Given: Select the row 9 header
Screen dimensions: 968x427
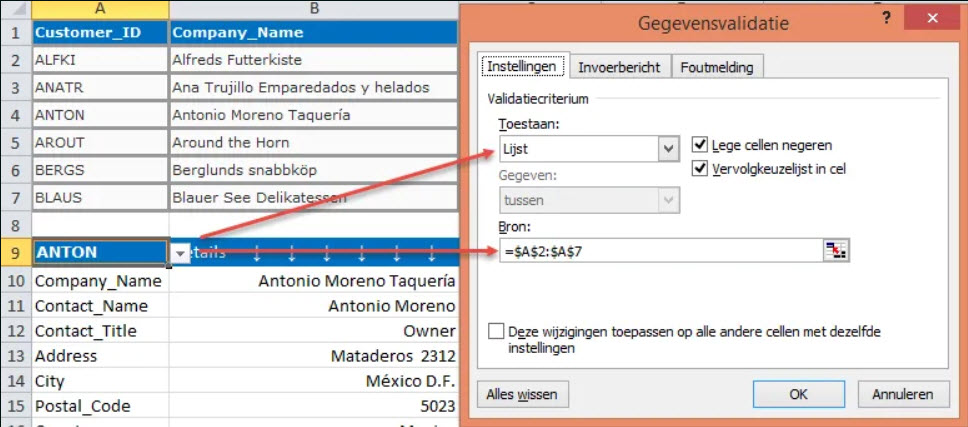Looking at the screenshot, I should point(16,252).
